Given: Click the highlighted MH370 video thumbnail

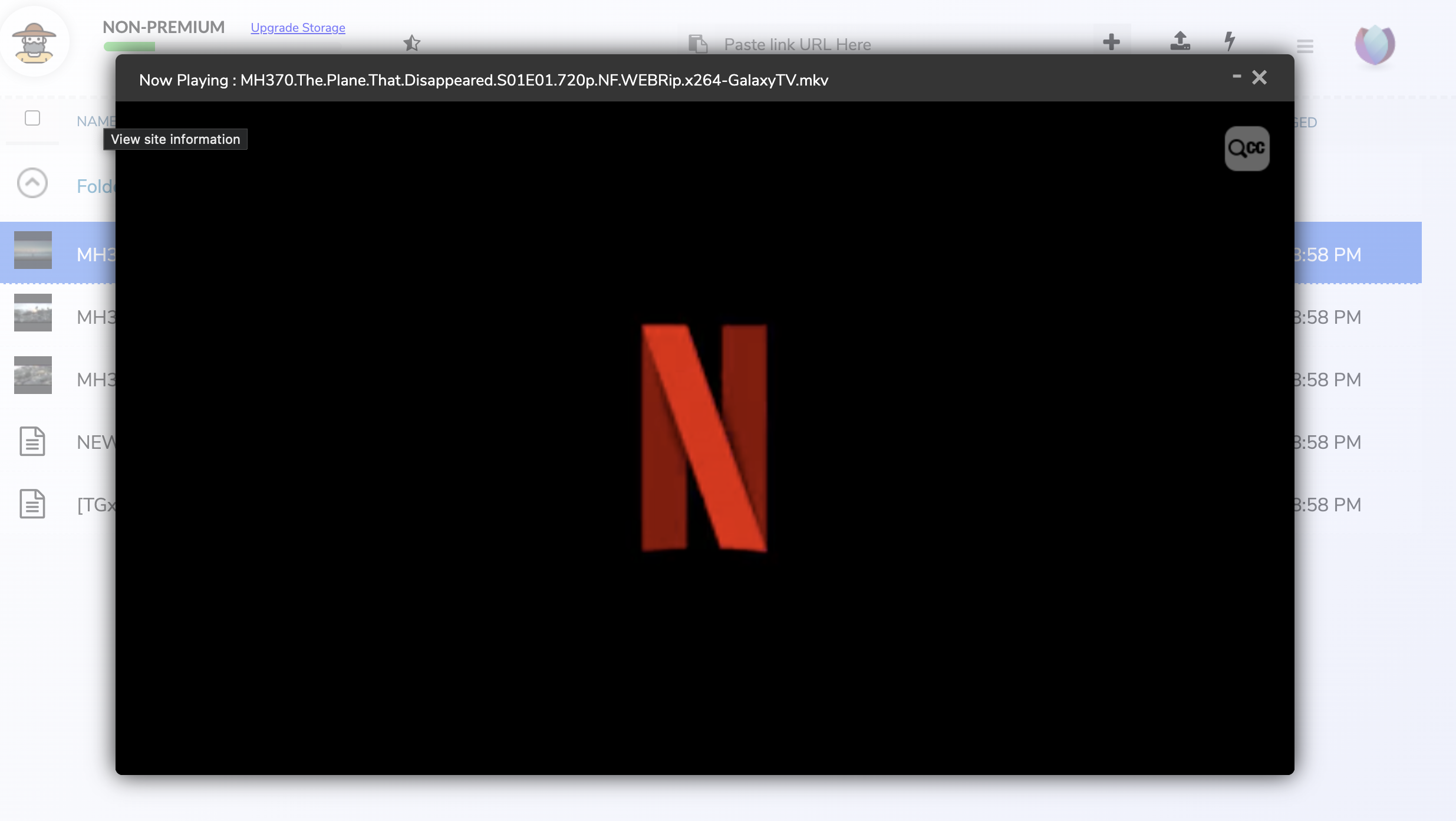Looking at the screenshot, I should click(x=33, y=250).
